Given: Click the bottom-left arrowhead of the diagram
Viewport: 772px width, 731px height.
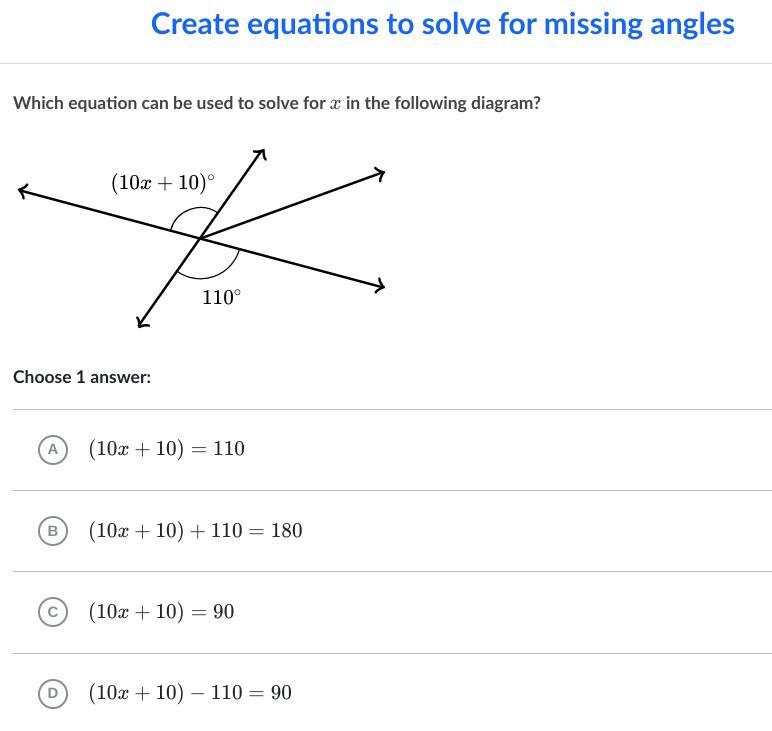Looking at the screenshot, I should click(142, 321).
